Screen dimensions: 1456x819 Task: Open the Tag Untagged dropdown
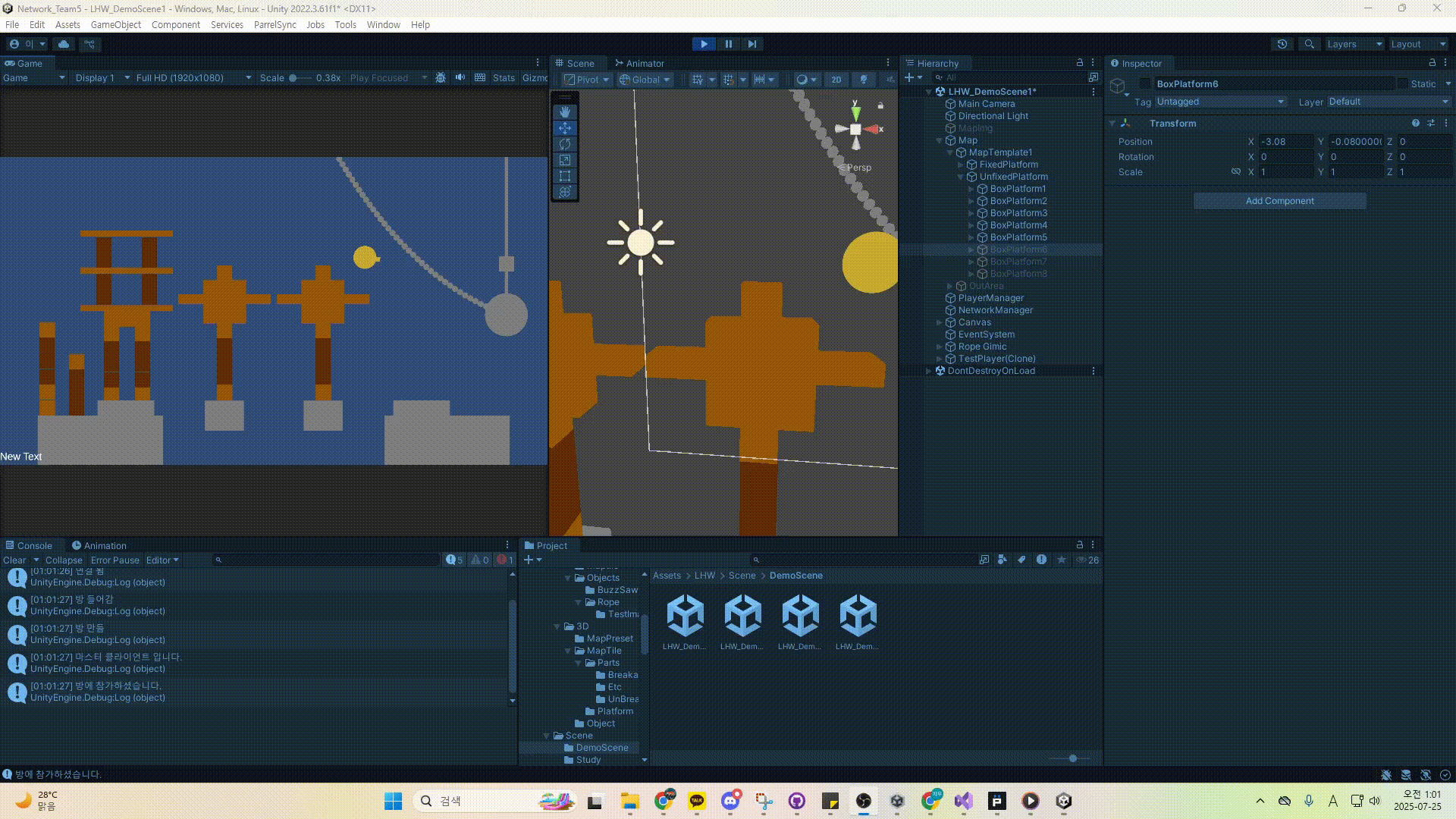pos(1219,102)
